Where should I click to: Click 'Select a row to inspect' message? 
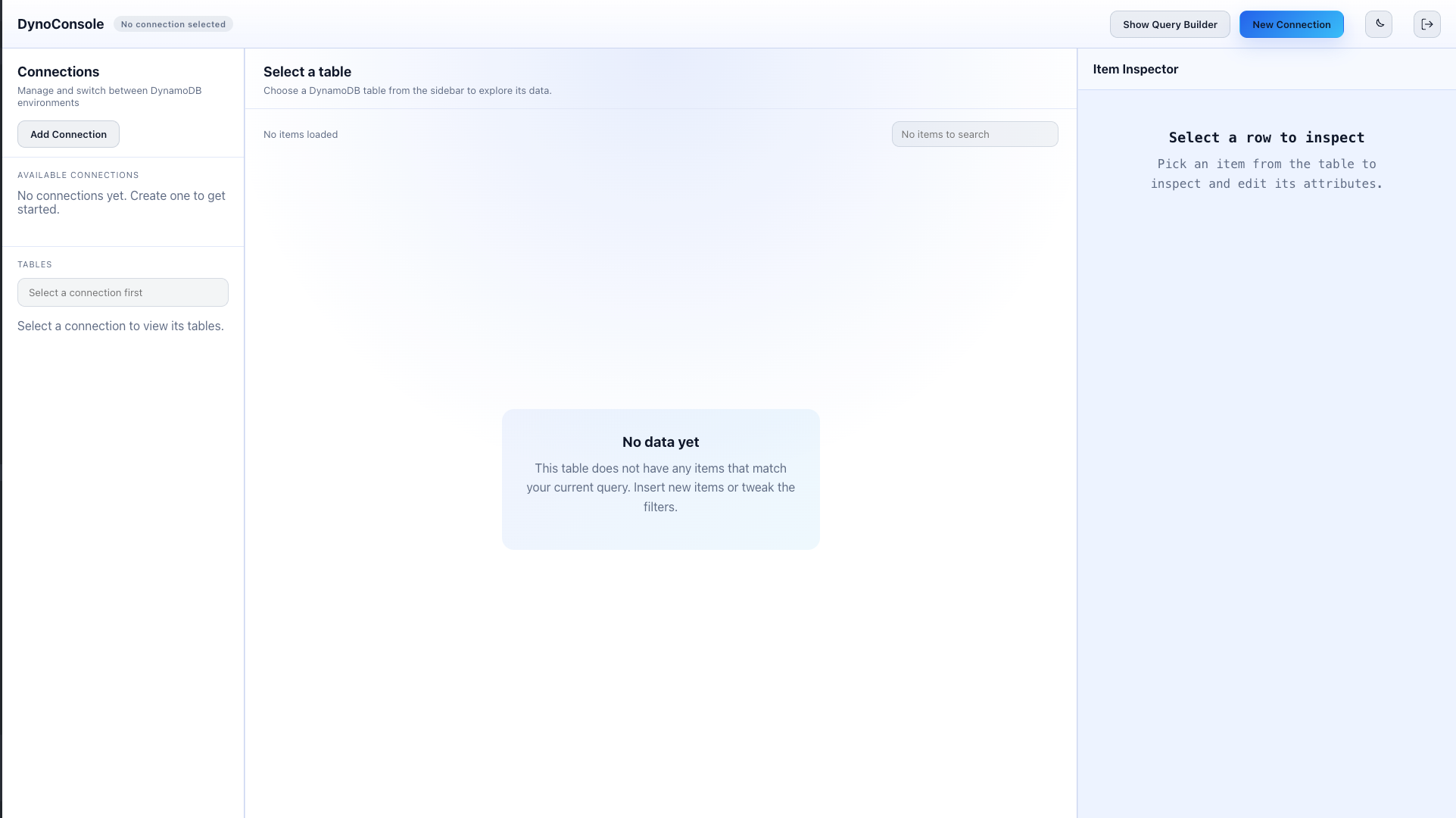(1266, 138)
